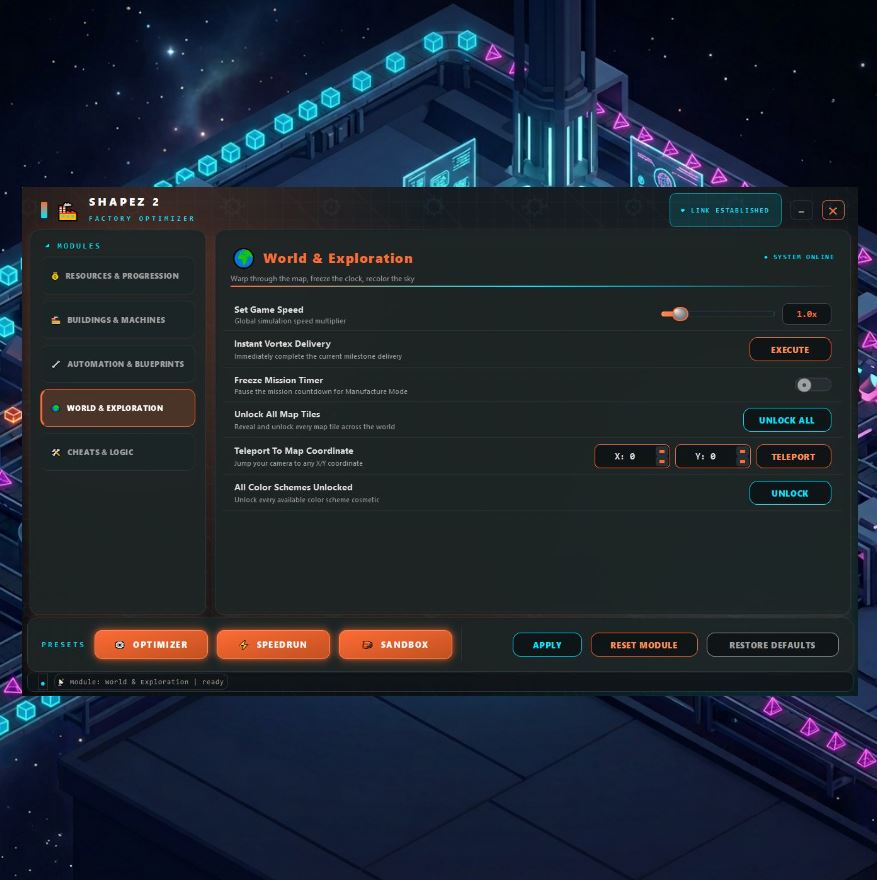Click the Teleport To Map Coordinate label
877x880 pixels.
tap(293, 451)
